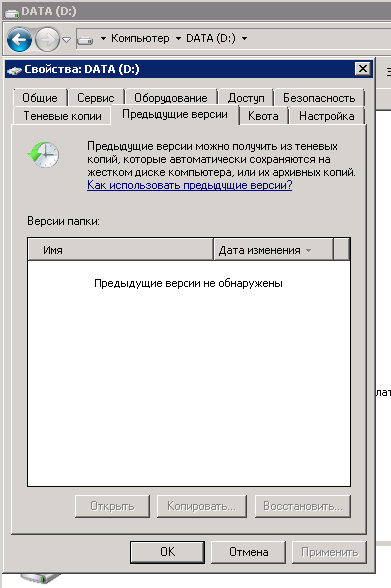Image resolution: width=391 pixels, height=588 pixels.
Task: Select Компьютер in the address bar
Action: click(x=140, y=38)
